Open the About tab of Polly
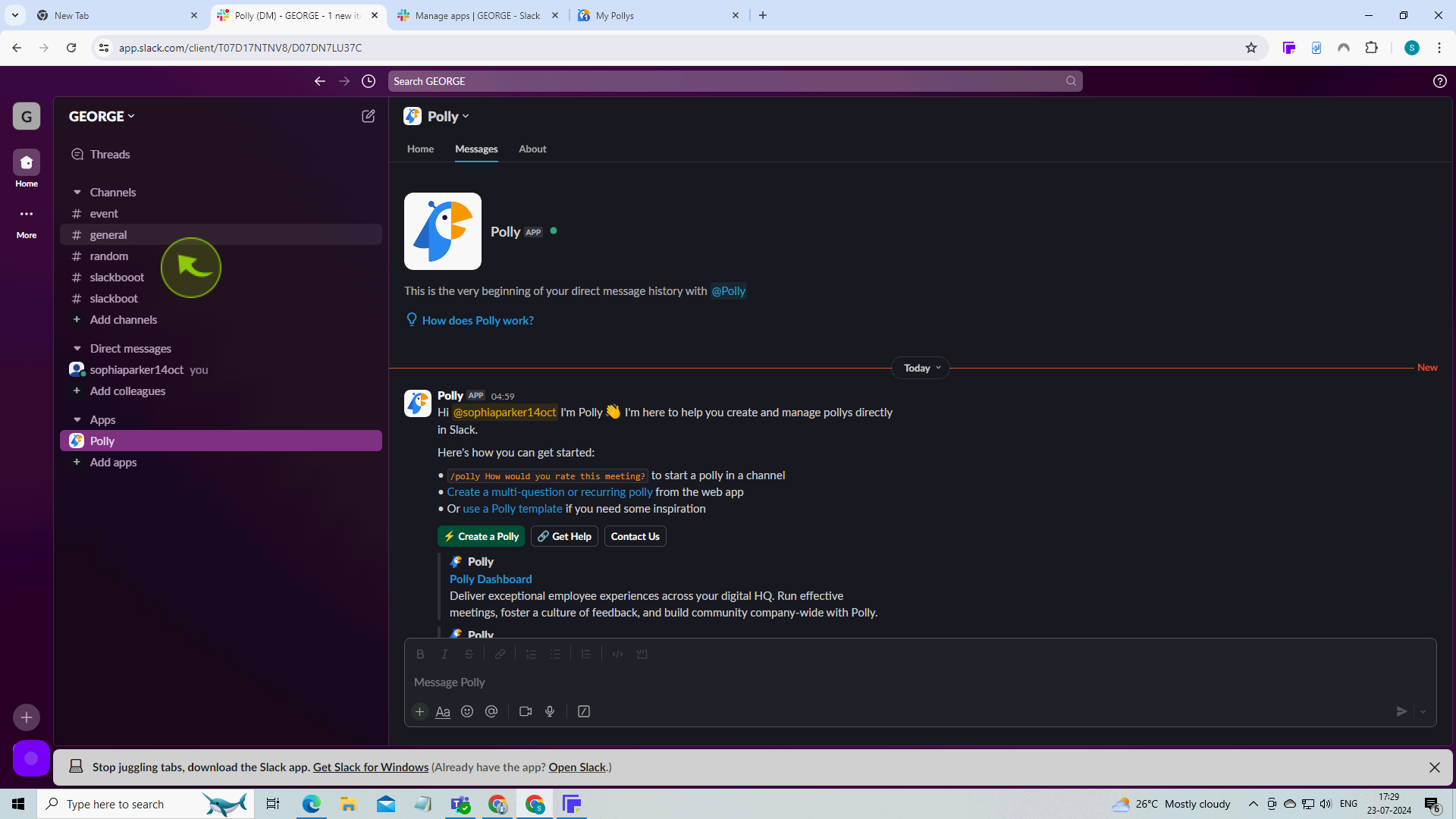The width and height of the screenshot is (1456, 819). pos(532,149)
